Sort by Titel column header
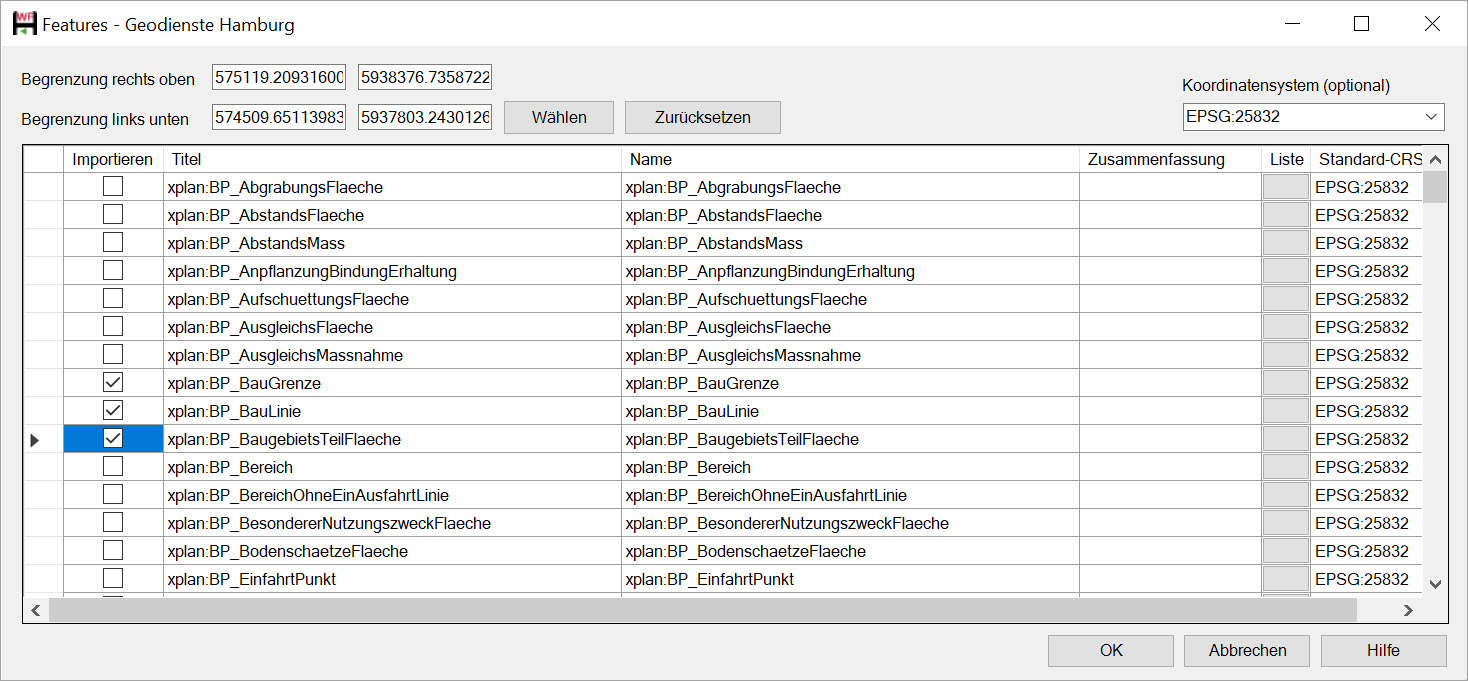Image resolution: width=1468 pixels, height=681 pixels. click(x=390, y=160)
